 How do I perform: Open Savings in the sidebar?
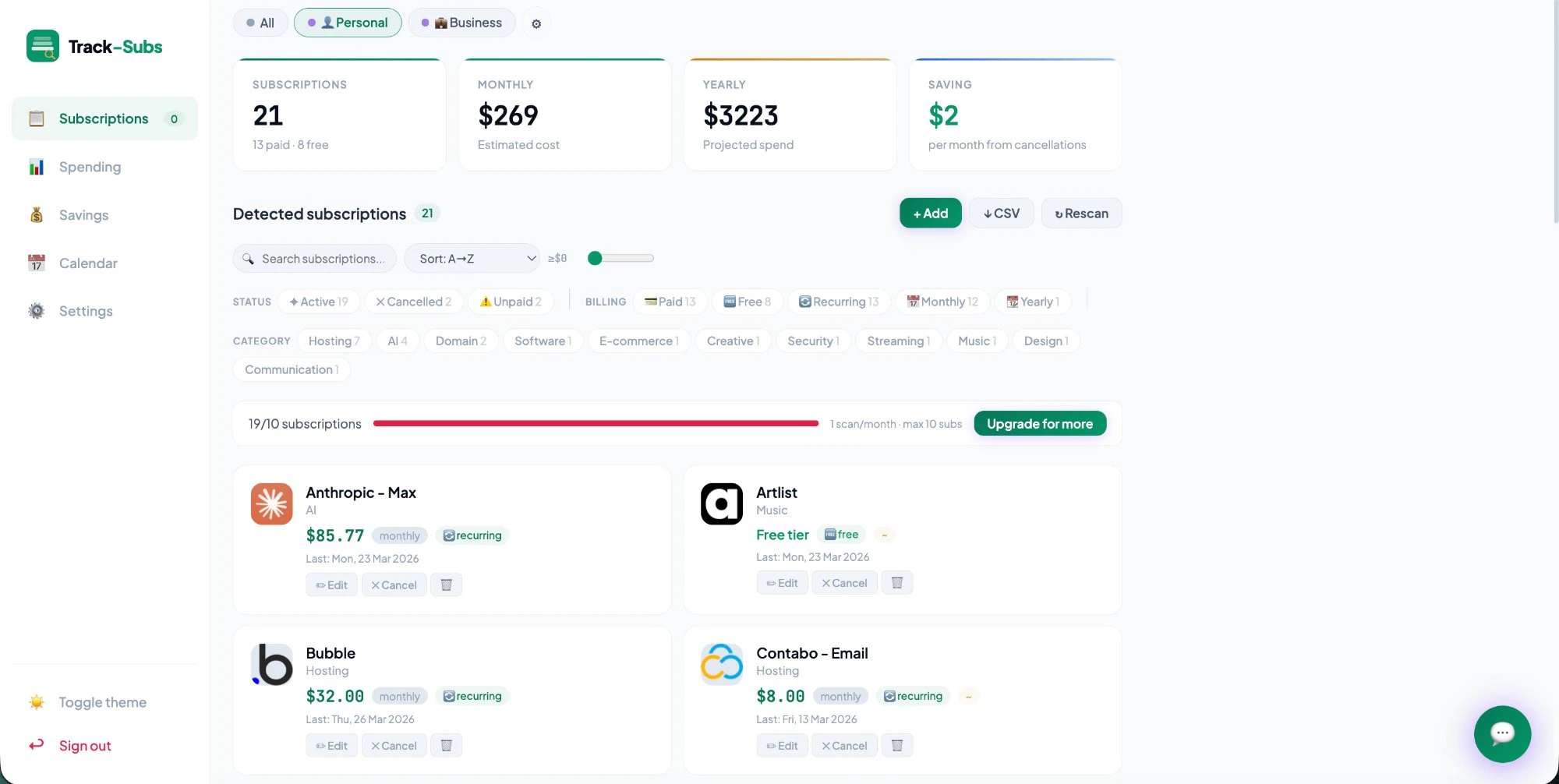coord(104,215)
